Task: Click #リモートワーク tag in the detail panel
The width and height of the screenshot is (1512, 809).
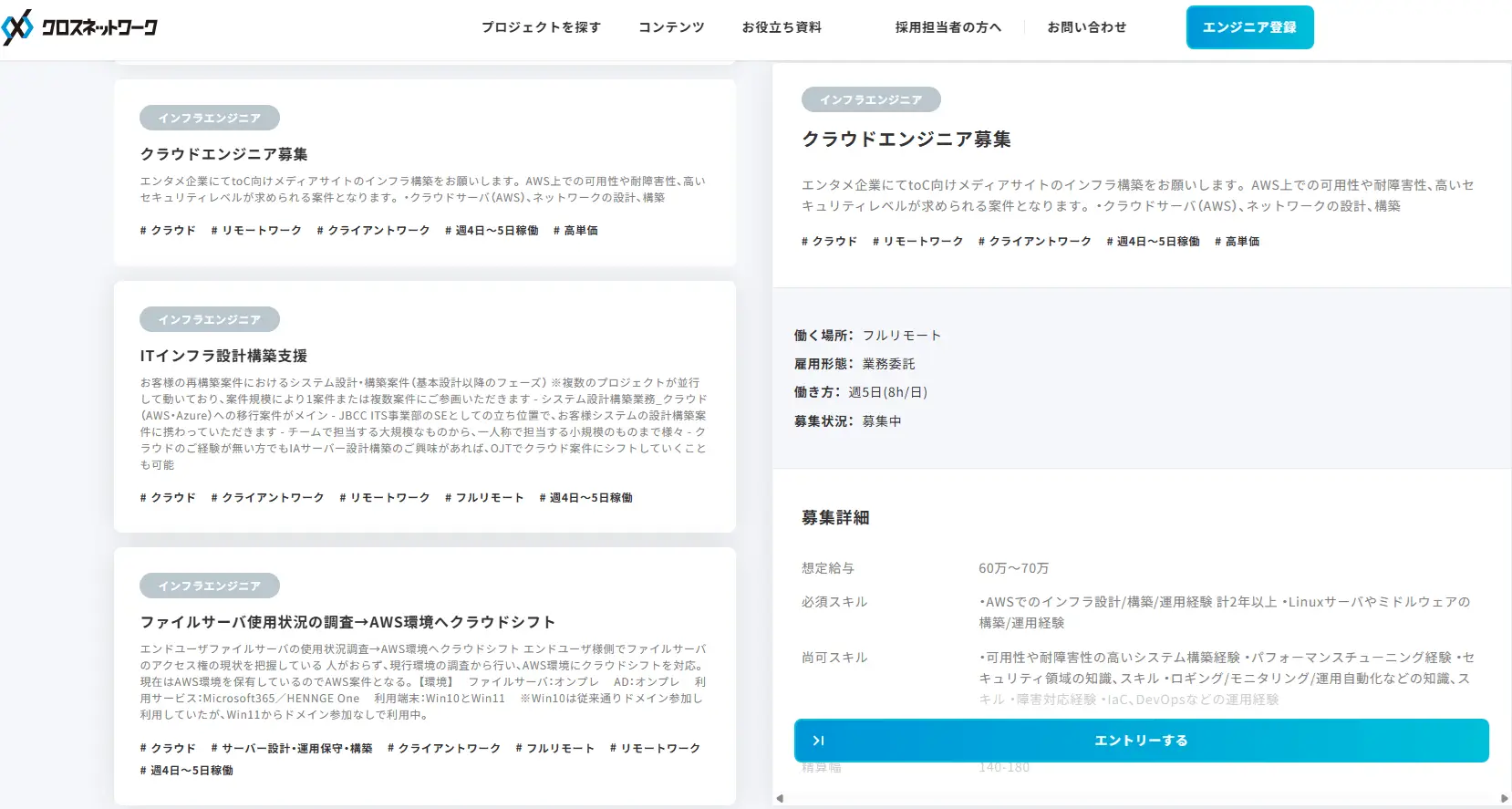Action: [917, 242]
